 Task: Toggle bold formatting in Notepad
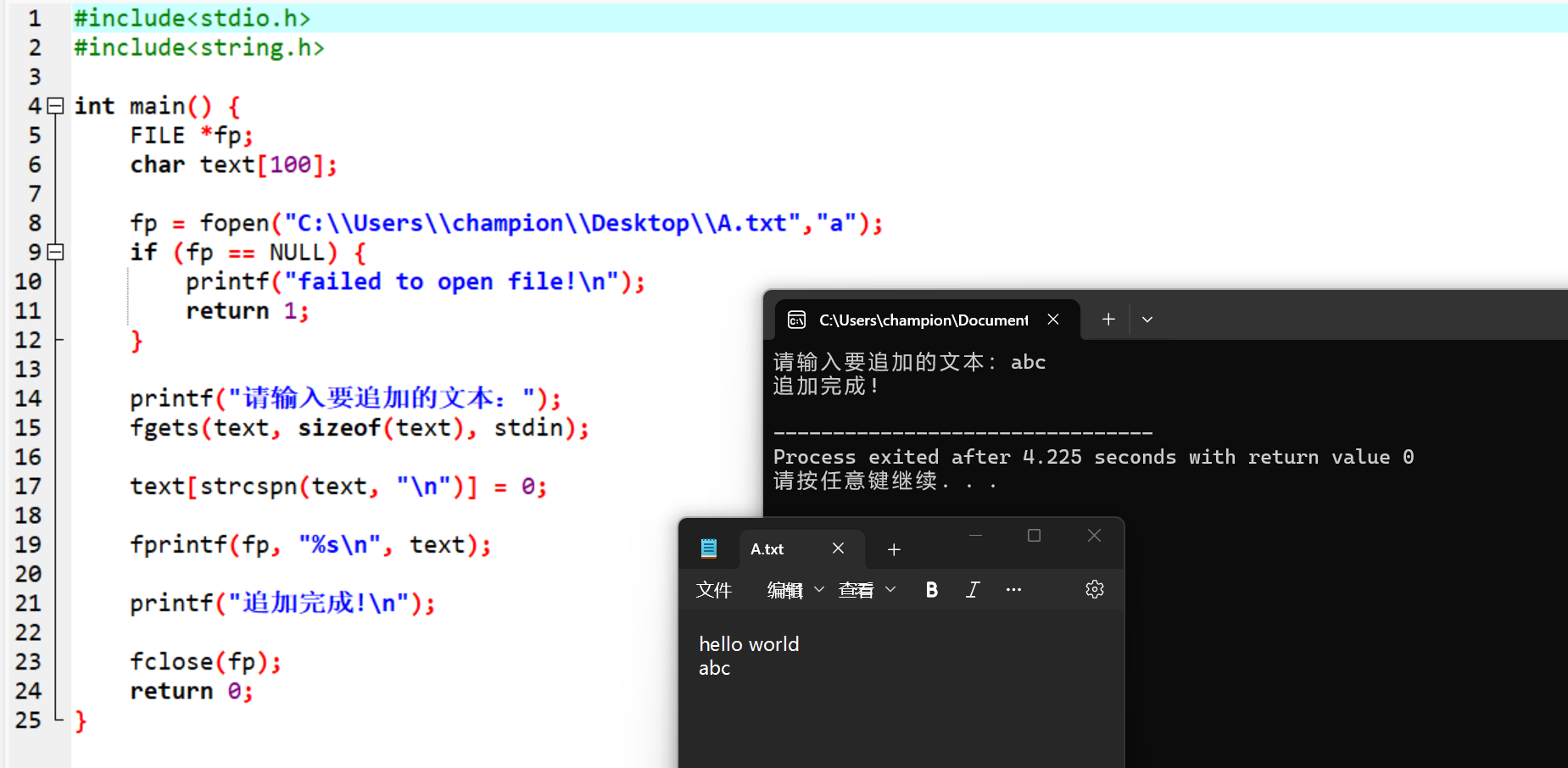tap(932, 590)
